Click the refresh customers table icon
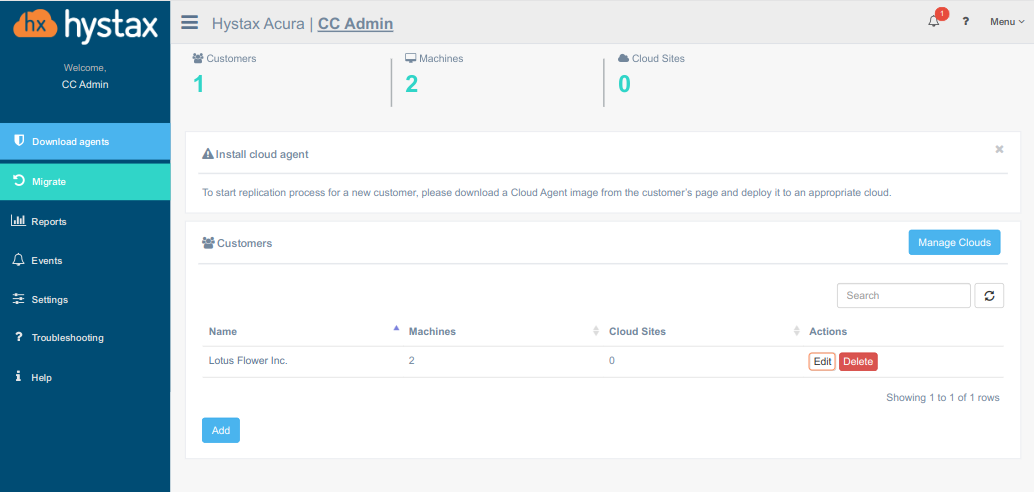 coord(989,296)
